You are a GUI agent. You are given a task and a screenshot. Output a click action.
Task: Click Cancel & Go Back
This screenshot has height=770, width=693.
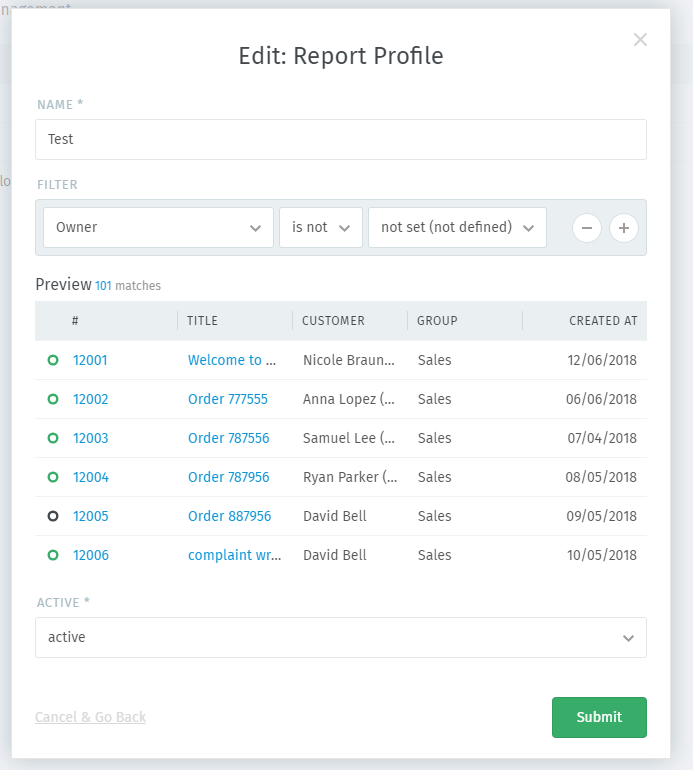[x=90, y=717]
